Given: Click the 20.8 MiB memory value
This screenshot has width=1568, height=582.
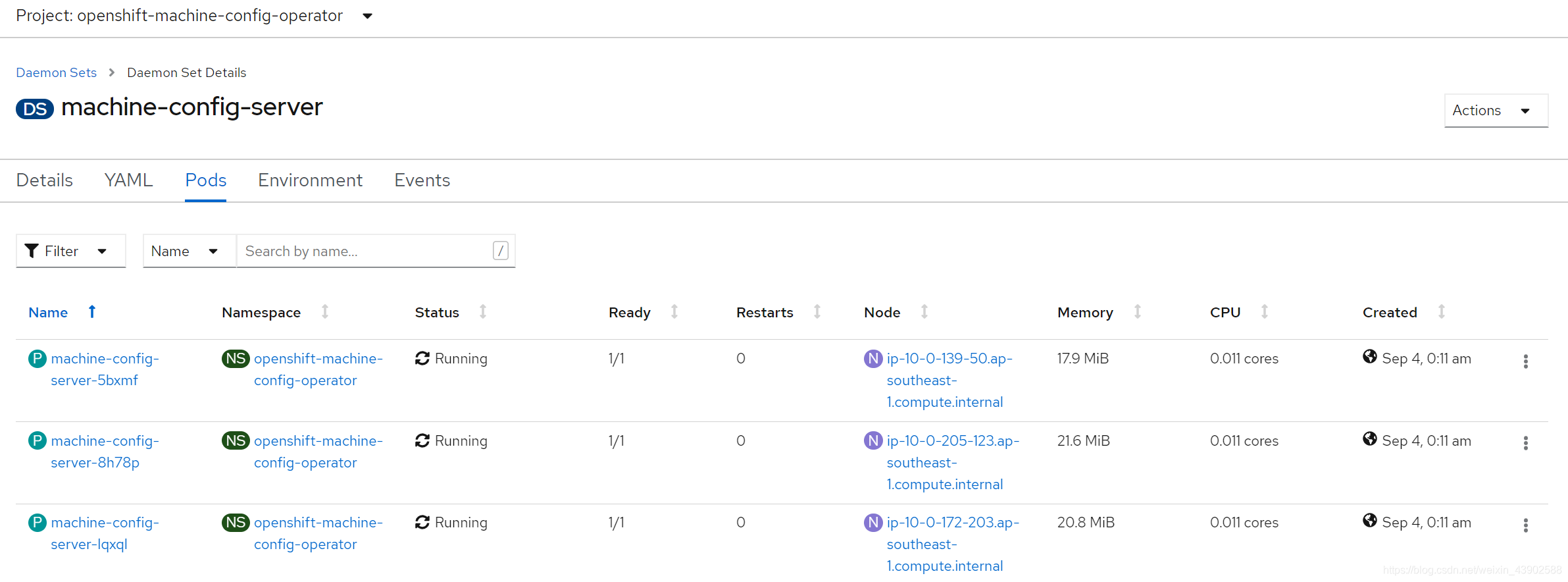Looking at the screenshot, I should tap(1086, 523).
